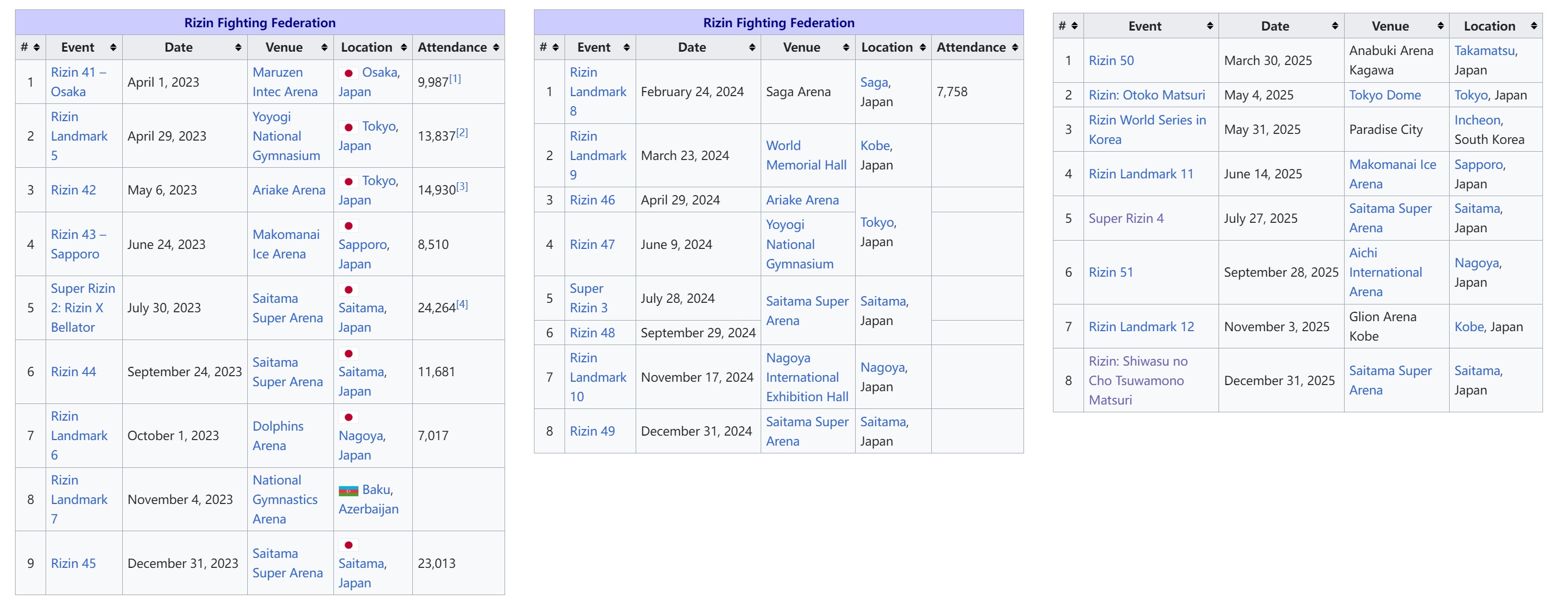Screen dimensions: 1568x609
Task: Sort first table by Venue column
Action: pyautogui.click(x=324, y=47)
